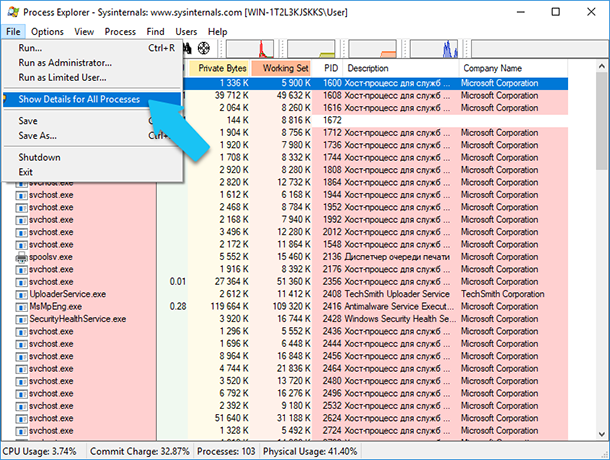This screenshot has width=610, height=460.
Task: Open the Shutdown menu entry
Action: point(93,158)
